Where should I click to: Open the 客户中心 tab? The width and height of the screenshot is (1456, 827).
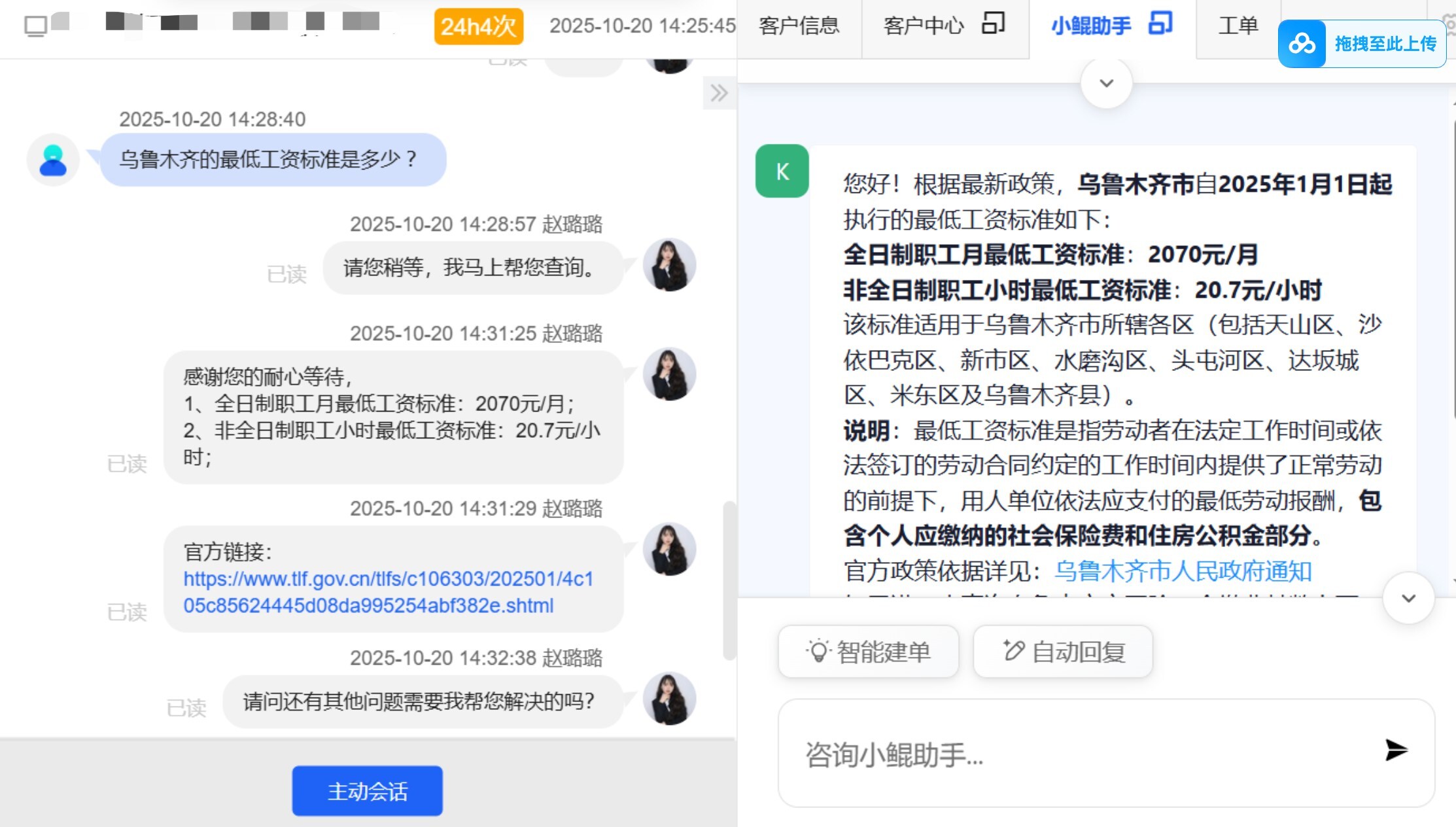click(924, 26)
